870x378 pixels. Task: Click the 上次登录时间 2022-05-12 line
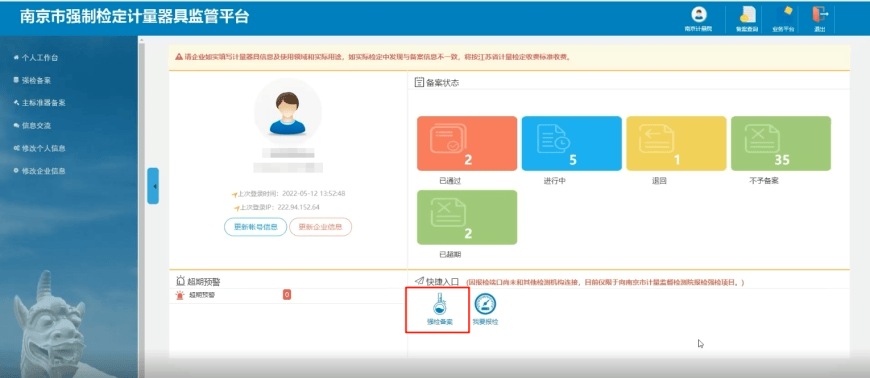pos(289,194)
